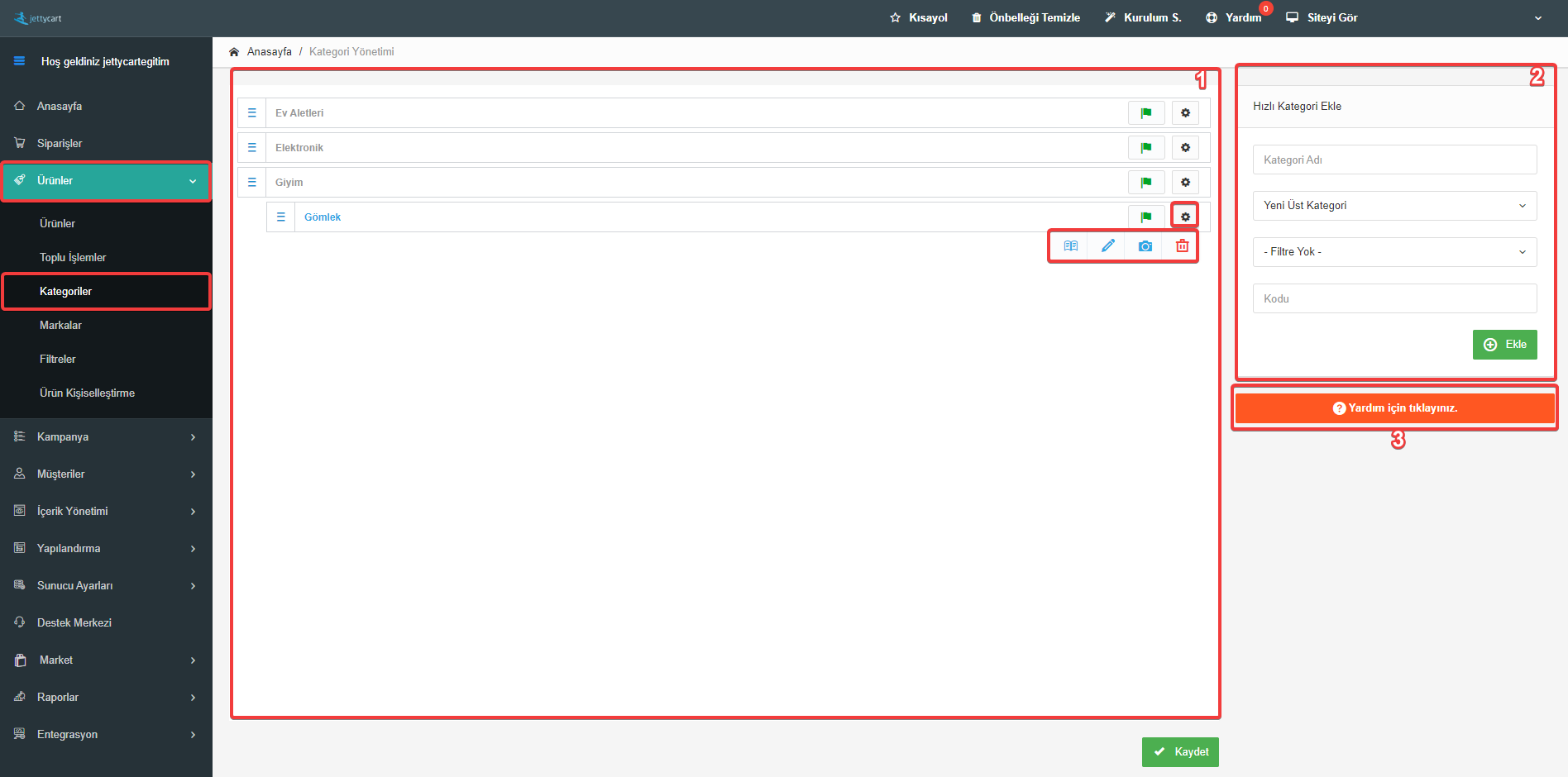Image resolution: width=1568 pixels, height=777 pixels.
Task: Open the top-right user chevron menu
Action: click(1538, 18)
